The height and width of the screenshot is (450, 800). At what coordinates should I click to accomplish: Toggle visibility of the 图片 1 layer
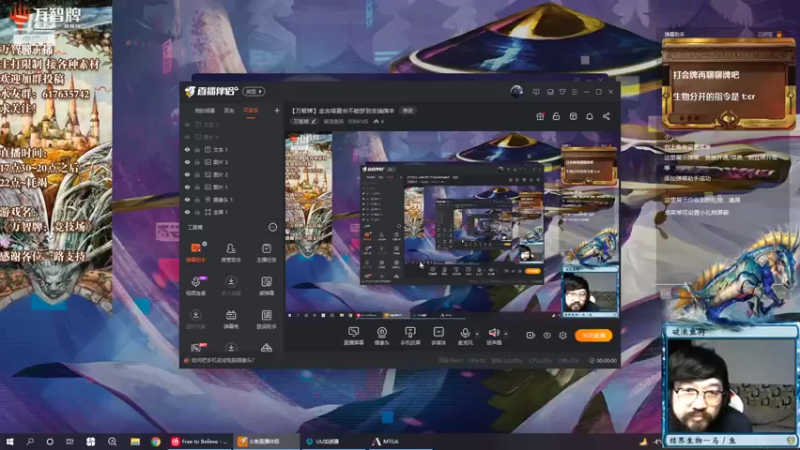click(187, 187)
